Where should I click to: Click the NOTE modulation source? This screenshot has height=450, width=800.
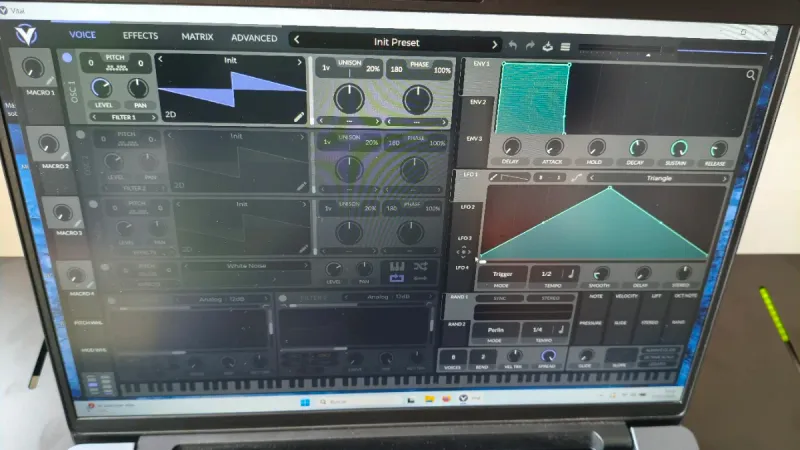(x=596, y=296)
